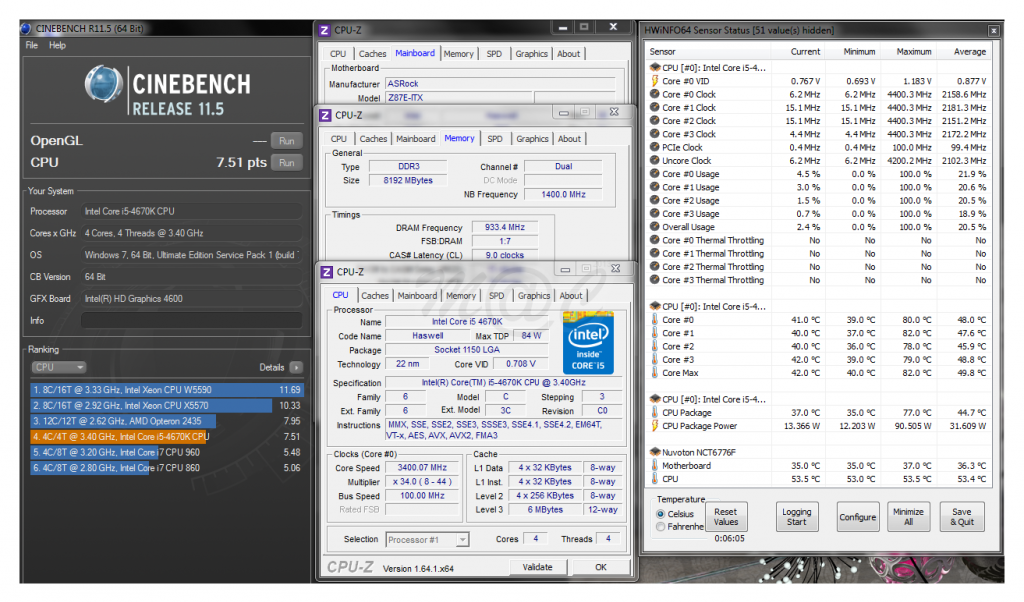
Task: Select the Celsius temperature option
Action: [661, 514]
